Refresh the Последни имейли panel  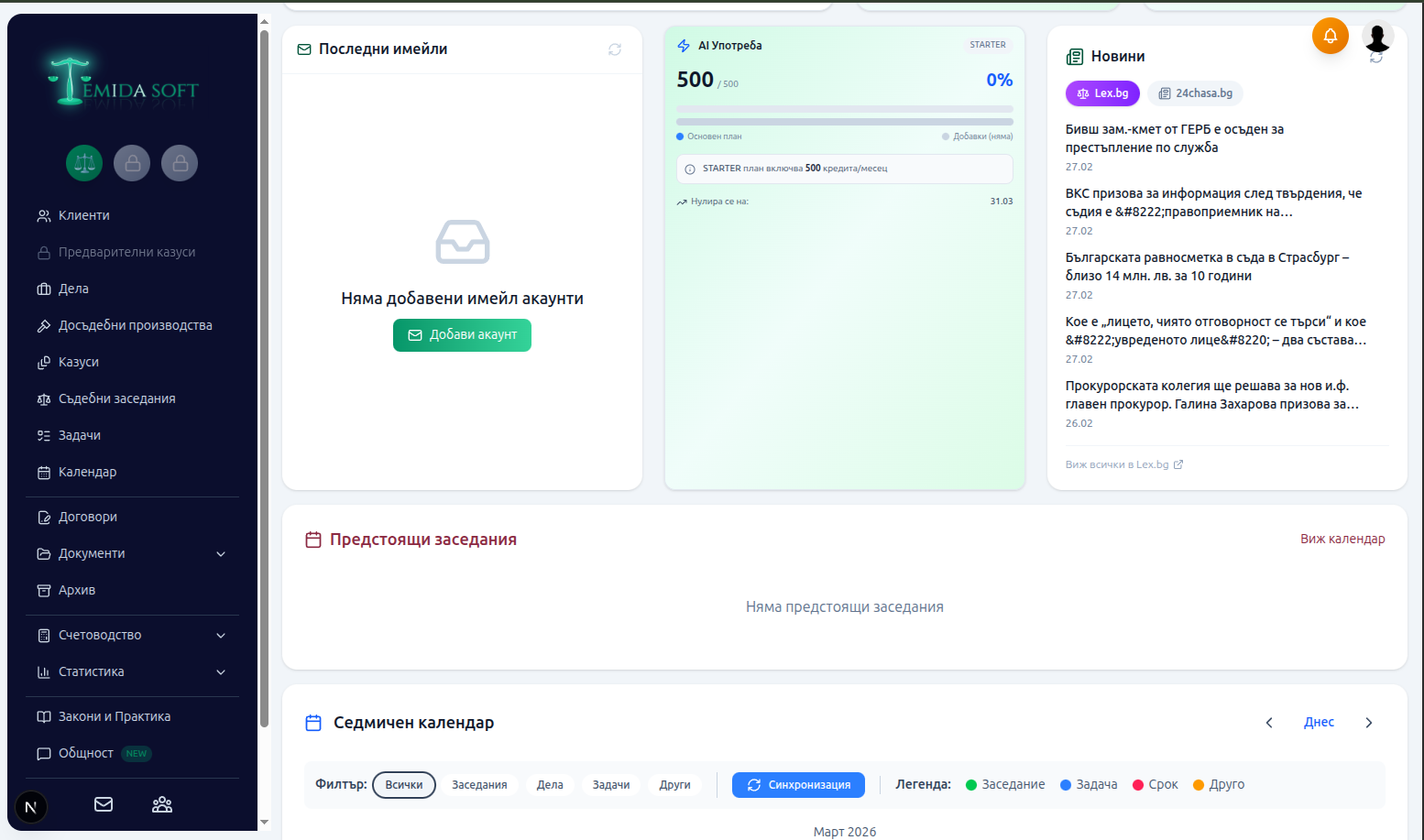(x=615, y=49)
